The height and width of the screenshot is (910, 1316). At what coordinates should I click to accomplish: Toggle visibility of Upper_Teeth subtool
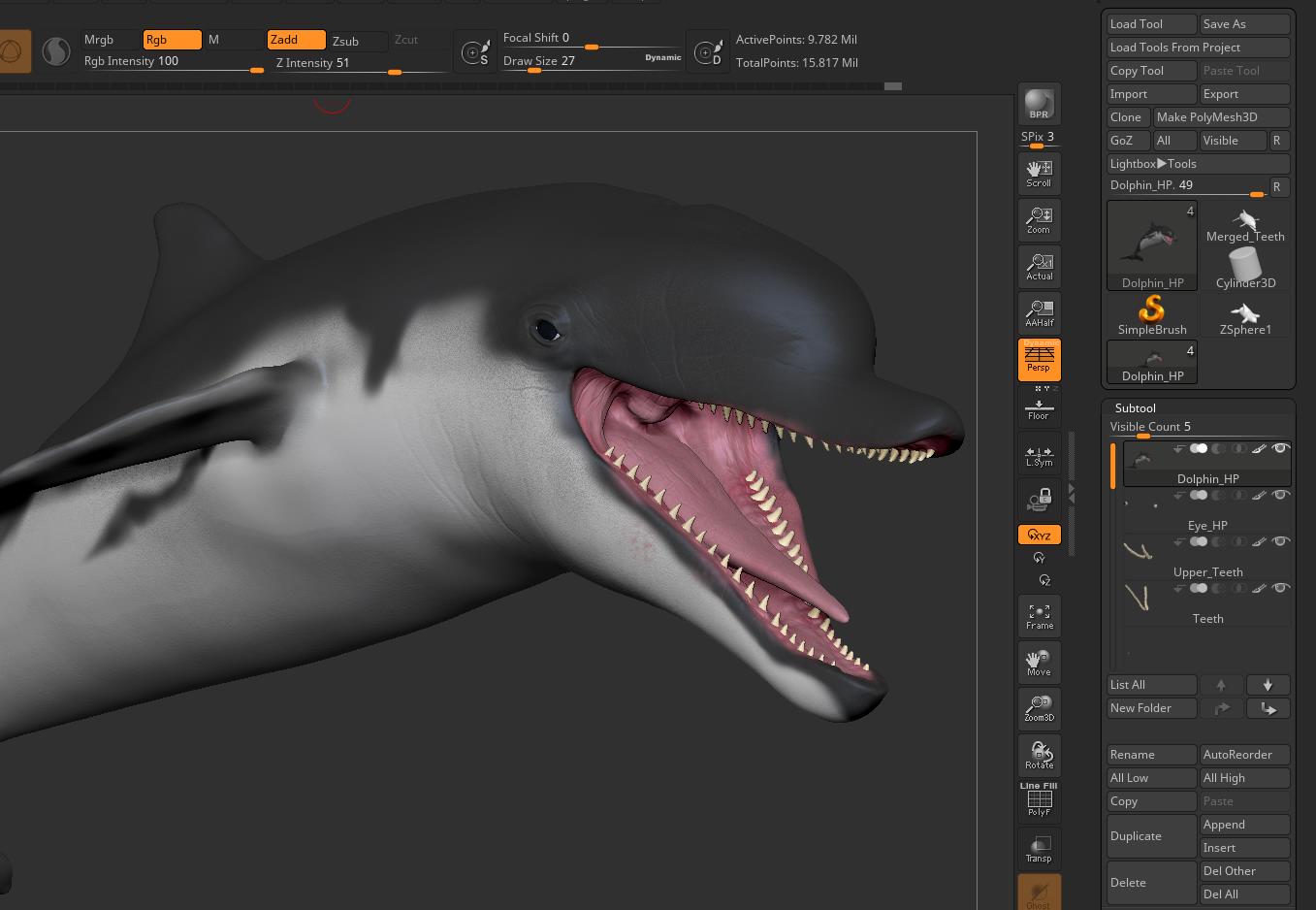(1280, 542)
